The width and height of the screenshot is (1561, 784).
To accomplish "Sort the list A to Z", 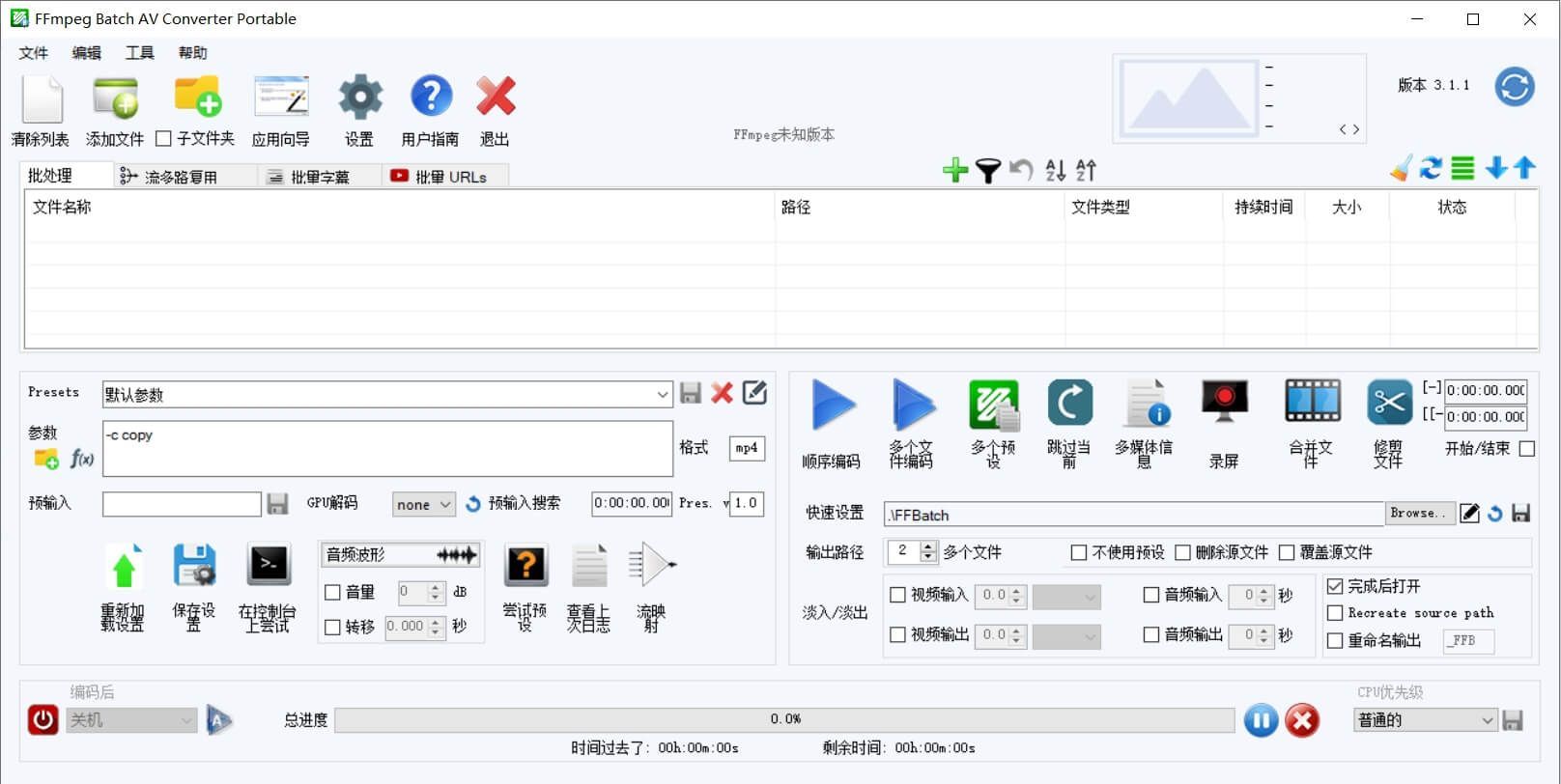I will coord(1056,170).
